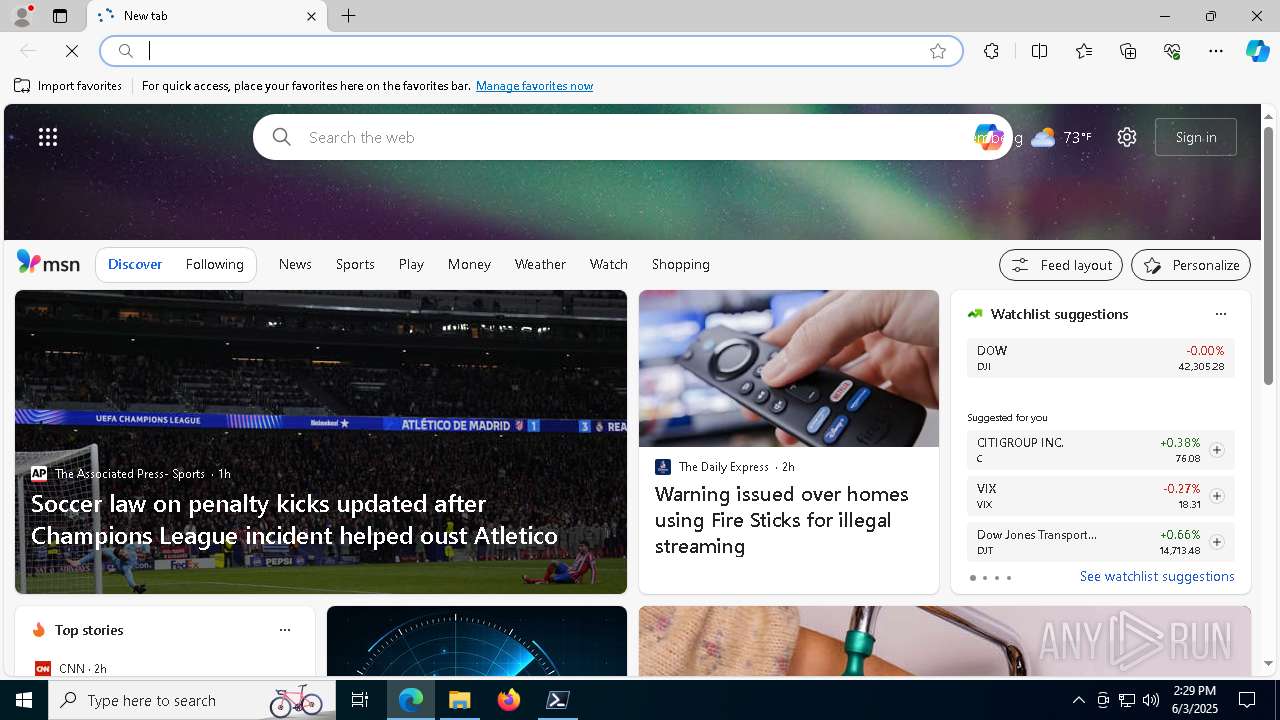Screen dimensions: 1280x720
Task: Open the Weather menu item
Action: point(540,264)
